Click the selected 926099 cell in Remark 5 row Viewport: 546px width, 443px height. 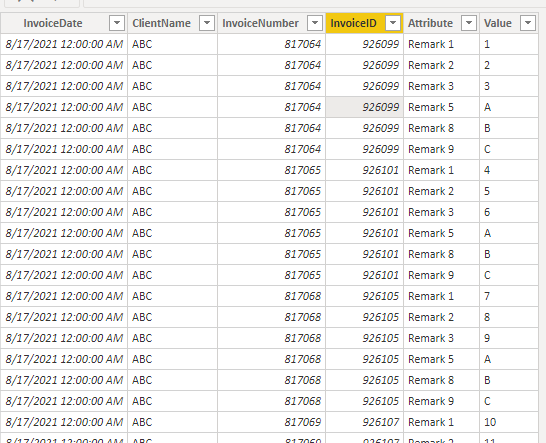pos(365,107)
